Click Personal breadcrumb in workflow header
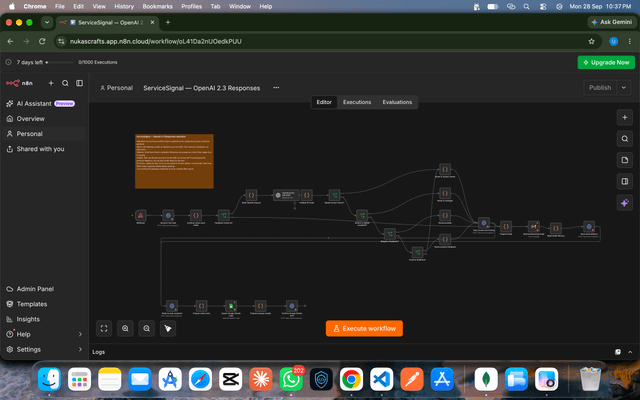This screenshot has height=400, width=640. click(117, 88)
